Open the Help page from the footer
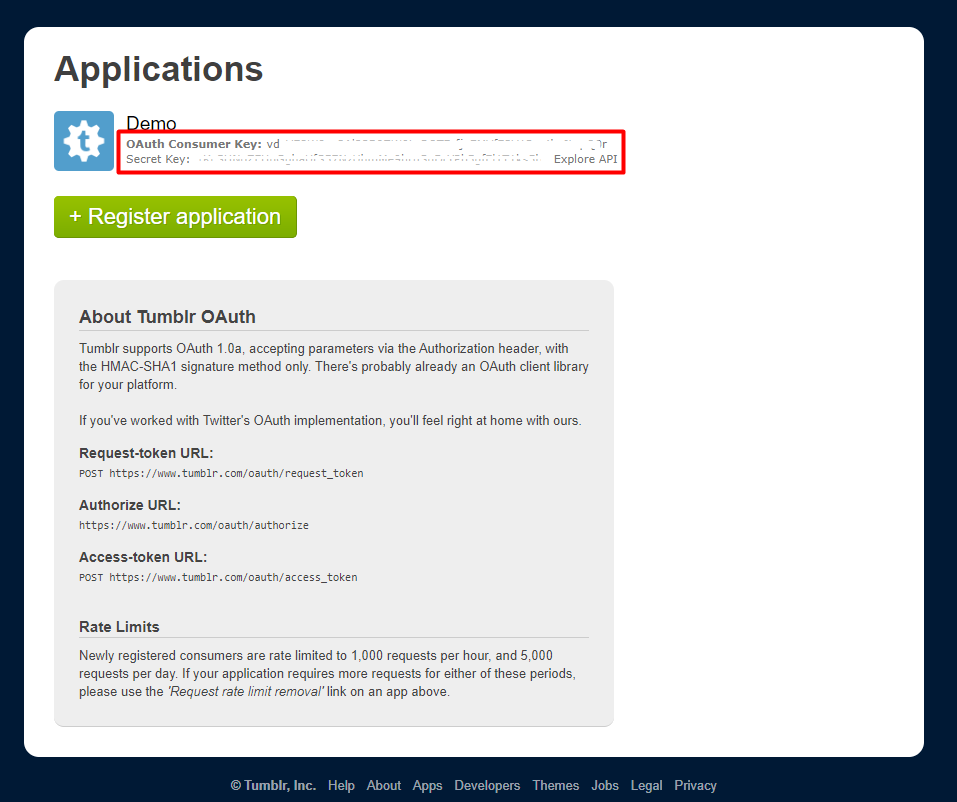 click(341, 785)
